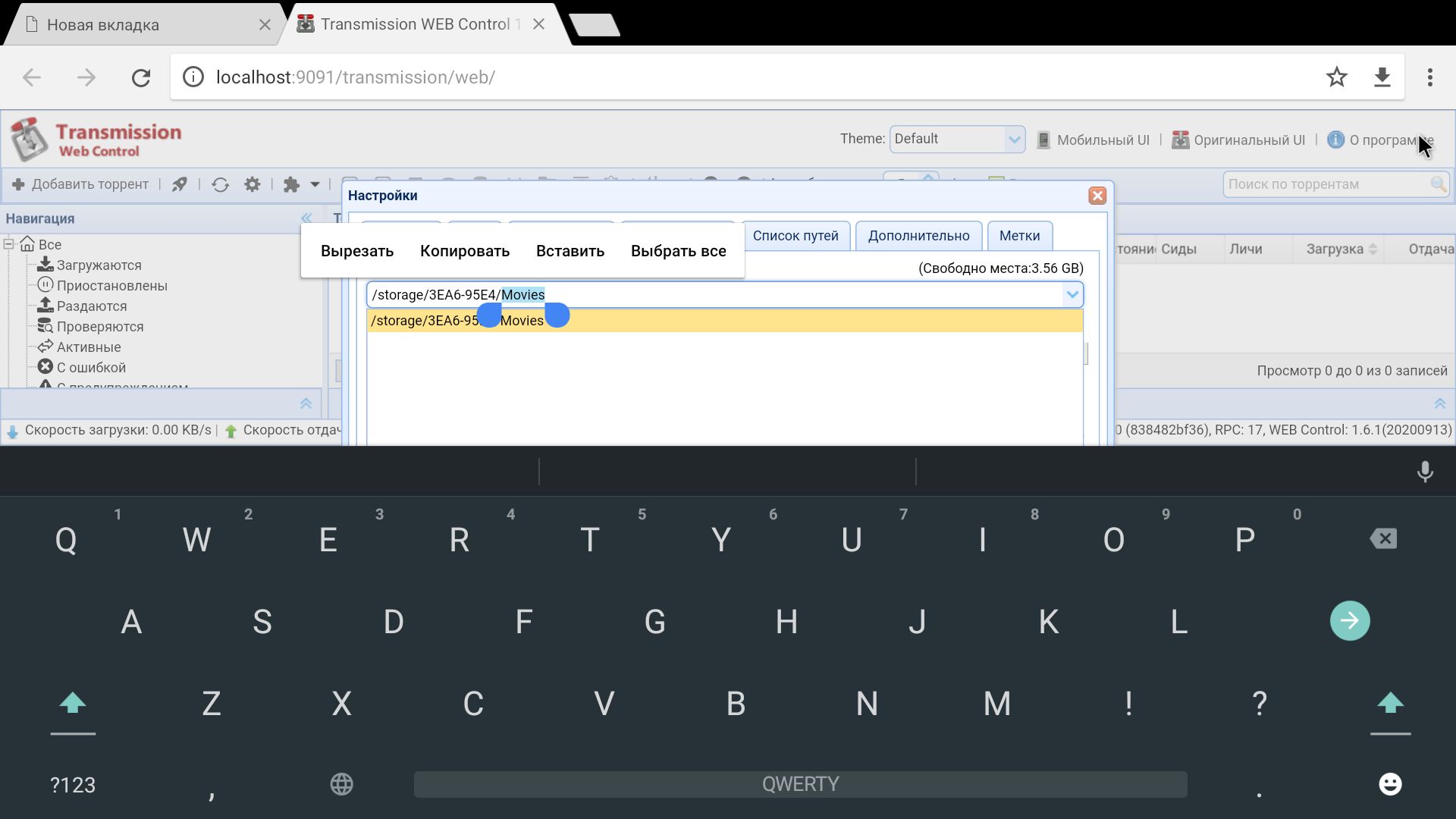
Task: Open the Theme dropdown
Action: click(x=957, y=140)
